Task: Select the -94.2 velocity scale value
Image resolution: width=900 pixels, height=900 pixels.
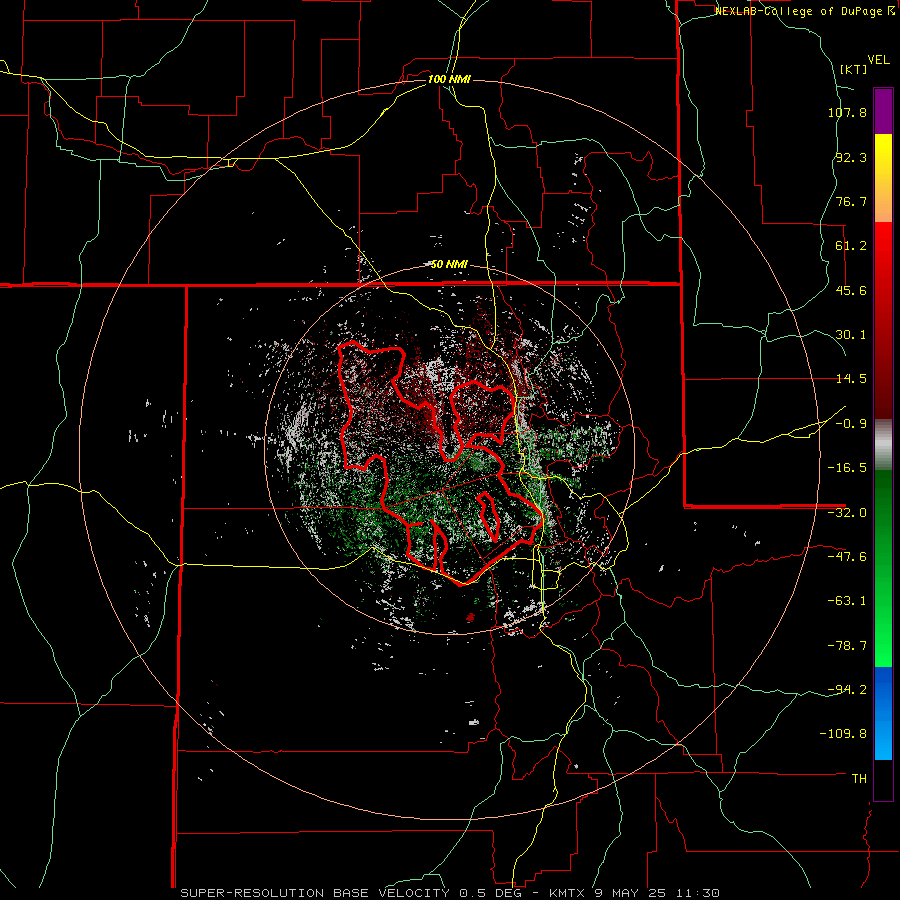Action: [847, 690]
